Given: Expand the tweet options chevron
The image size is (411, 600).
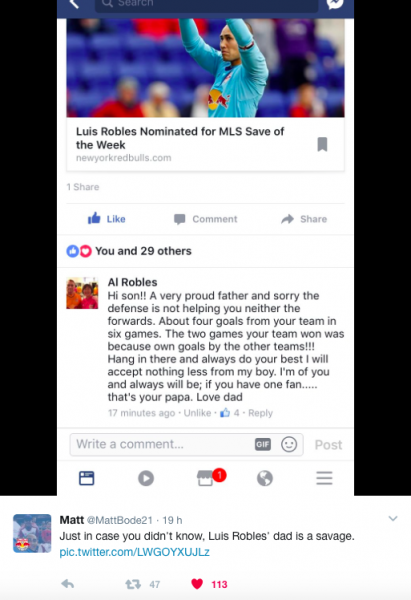Looking at the screenshot, I should click(393, 518).
